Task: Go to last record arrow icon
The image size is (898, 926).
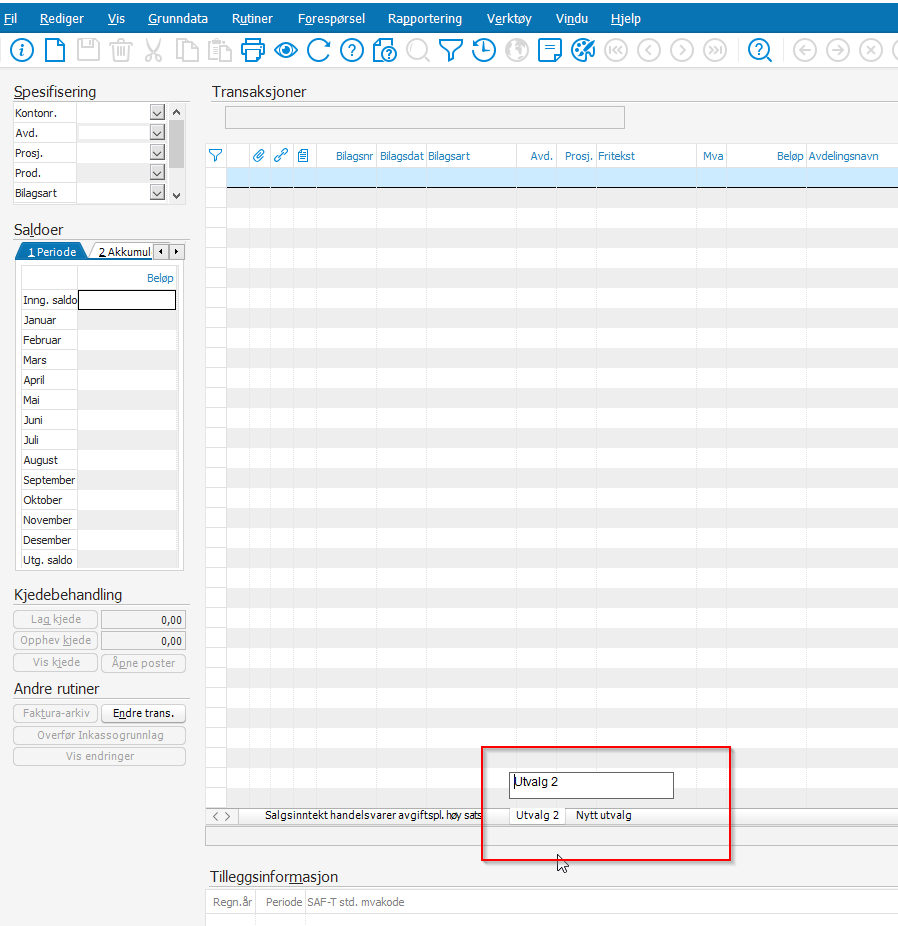Action: 715,50
